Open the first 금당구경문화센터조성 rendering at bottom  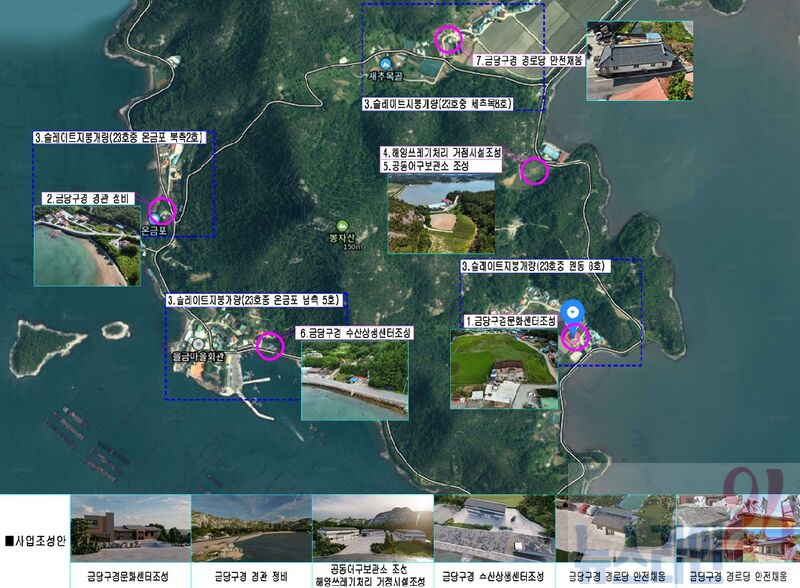pyautogui.click(x=130, y=531)
